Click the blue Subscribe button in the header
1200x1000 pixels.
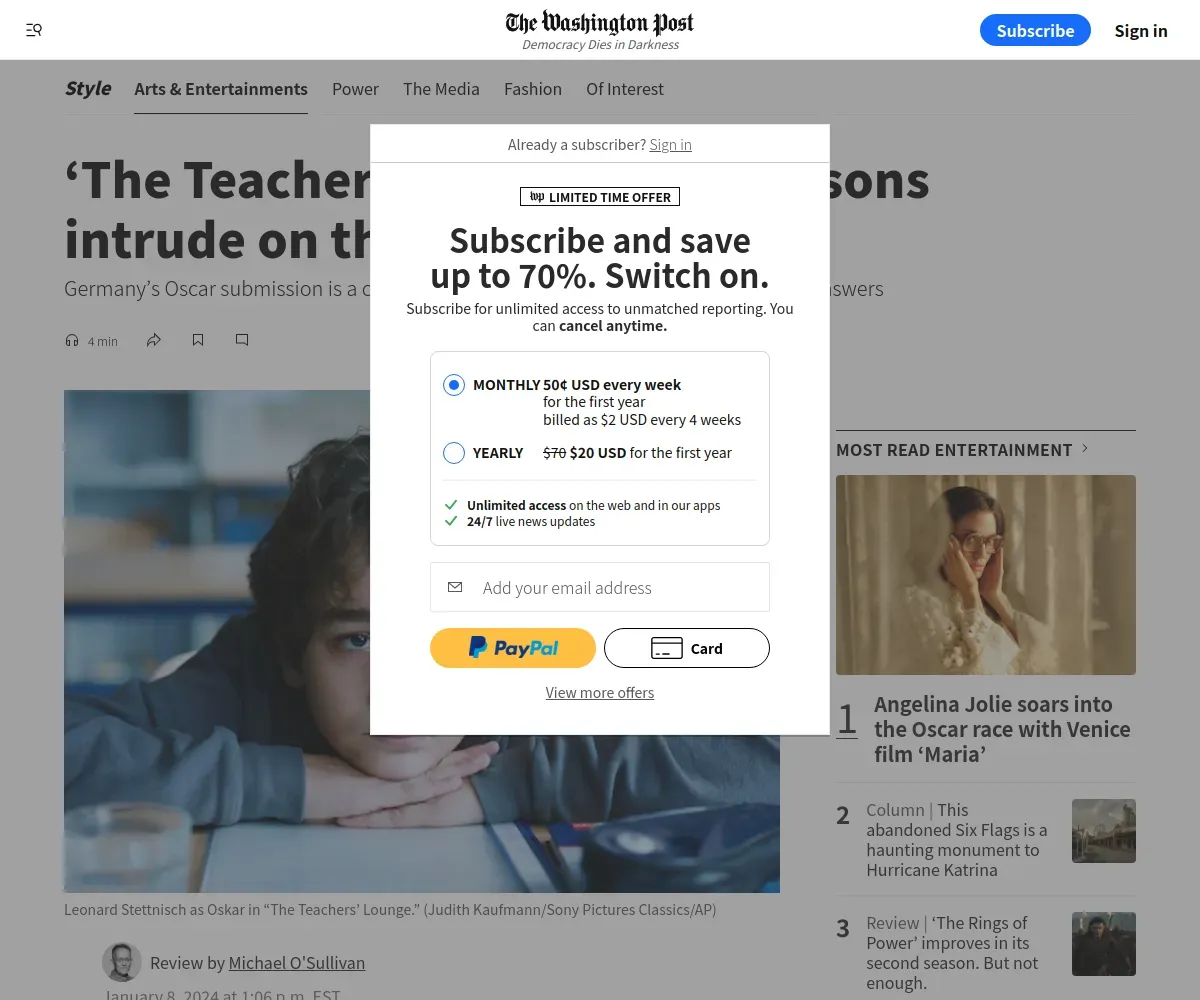coord(1035,30)
